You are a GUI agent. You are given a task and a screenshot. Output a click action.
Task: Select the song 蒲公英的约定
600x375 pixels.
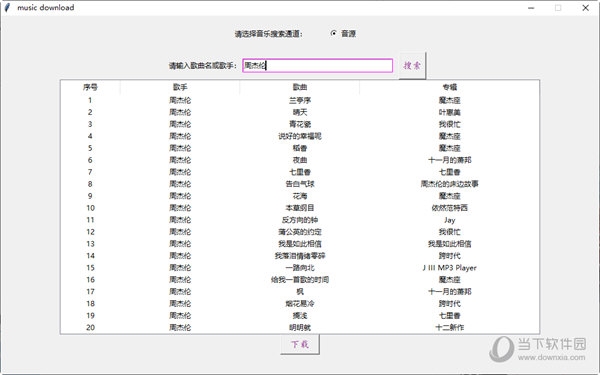pyautogui.click(x=300, y=232)
